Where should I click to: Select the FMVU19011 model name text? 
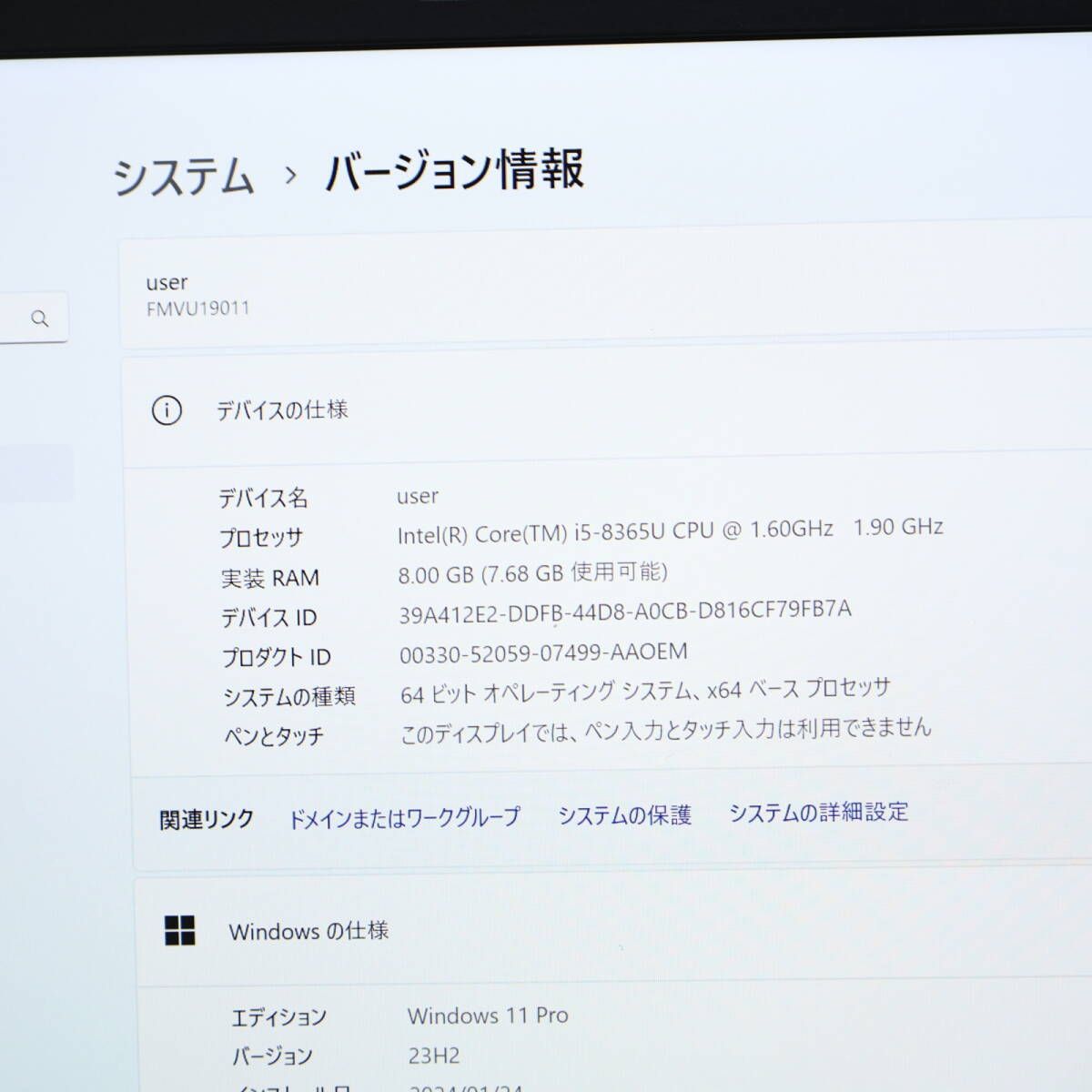(197, 308)
